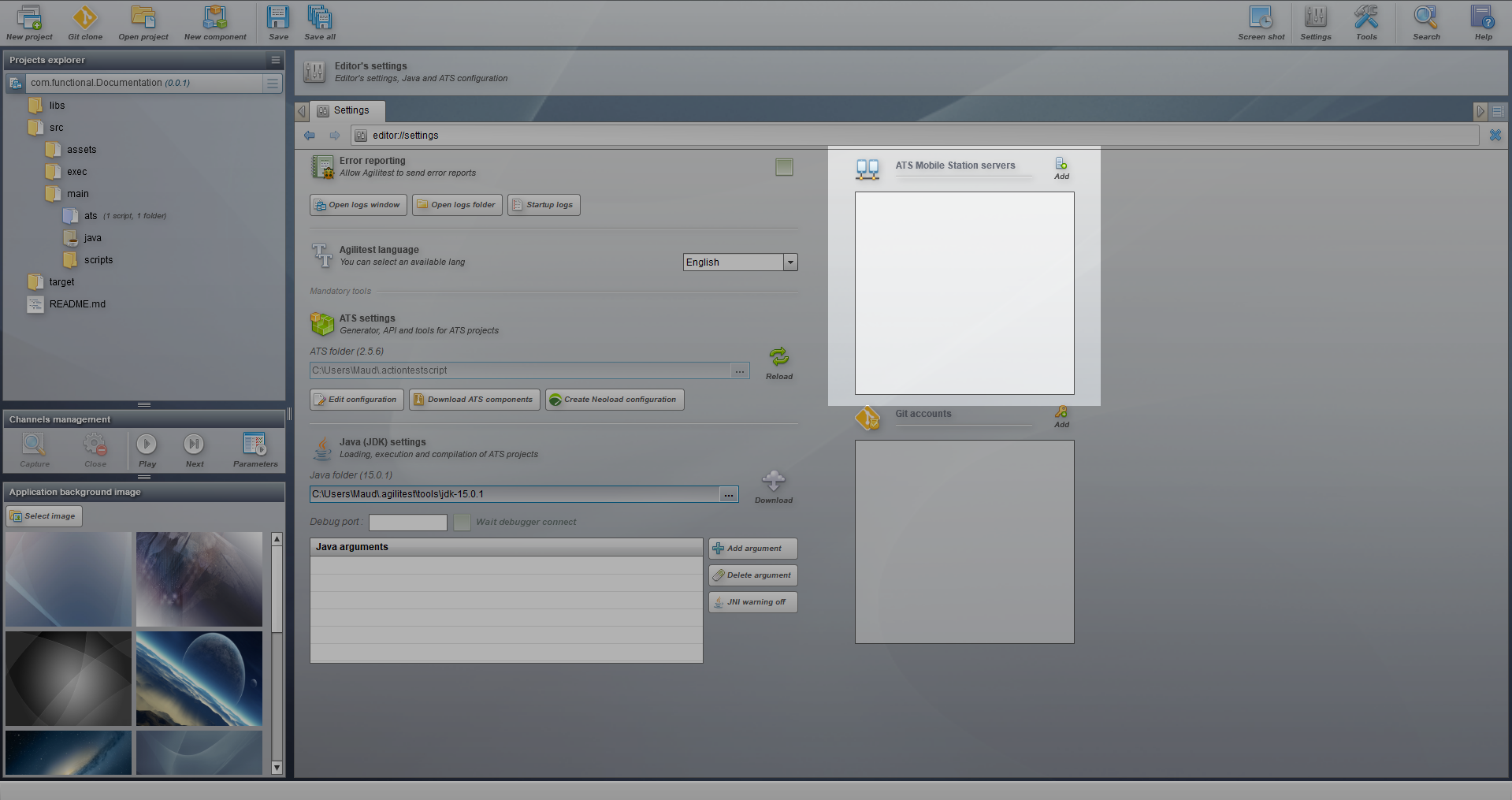Viewport: 1512px width, 800px height.
Task: Toggle the Error reporting checkbox
Action: [784, 167]
